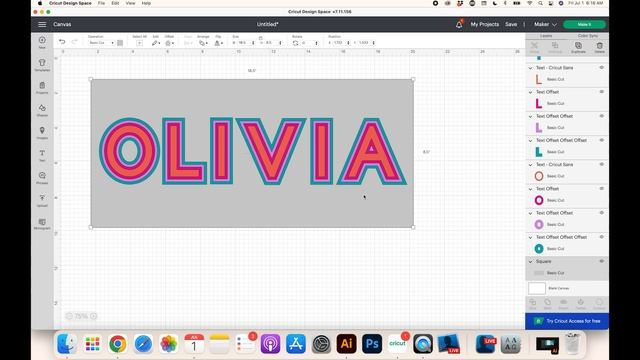Zoom out of the canvas
This screenshot has height=360, width=640.
(69, 316)
